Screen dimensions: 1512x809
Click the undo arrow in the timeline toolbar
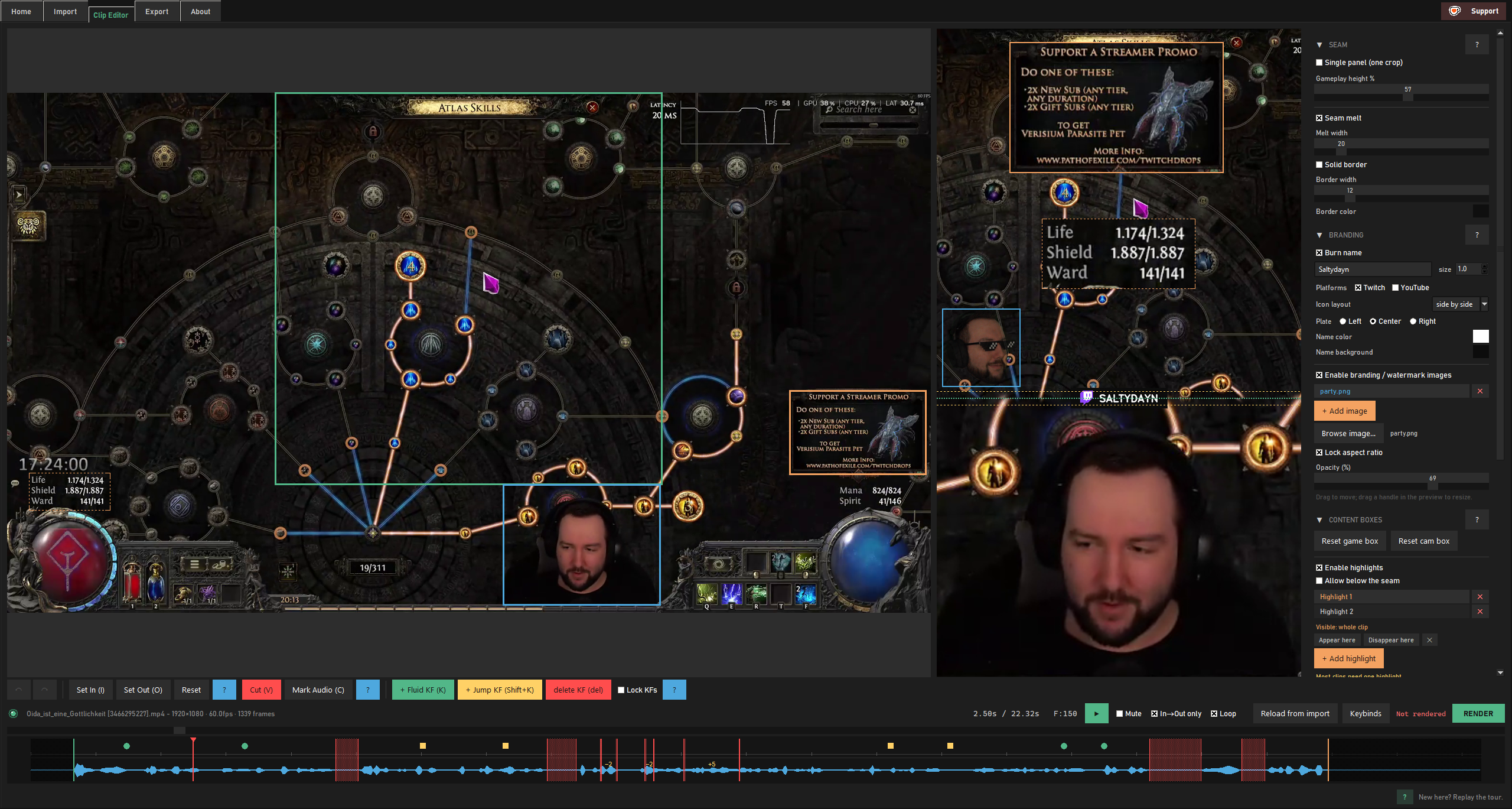click(x=19, y=690)
